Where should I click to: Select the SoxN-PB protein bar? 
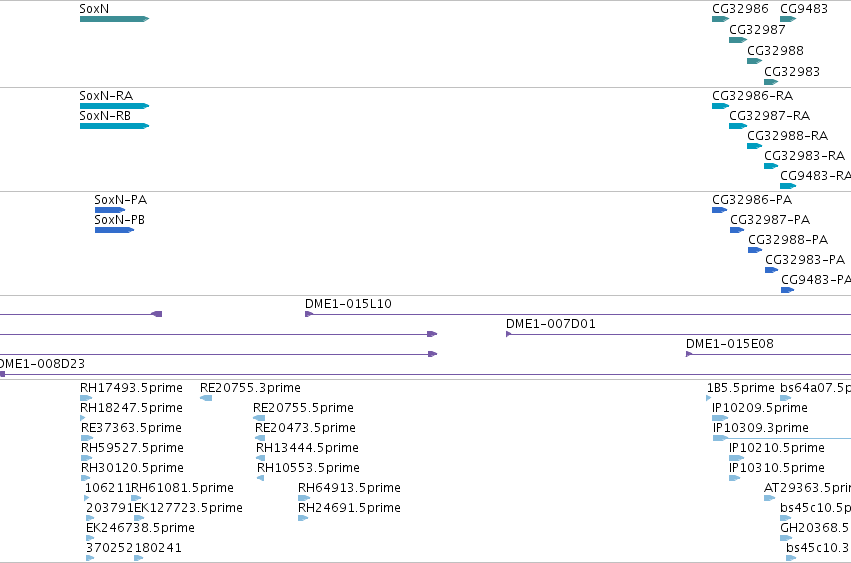click(115, 230)
